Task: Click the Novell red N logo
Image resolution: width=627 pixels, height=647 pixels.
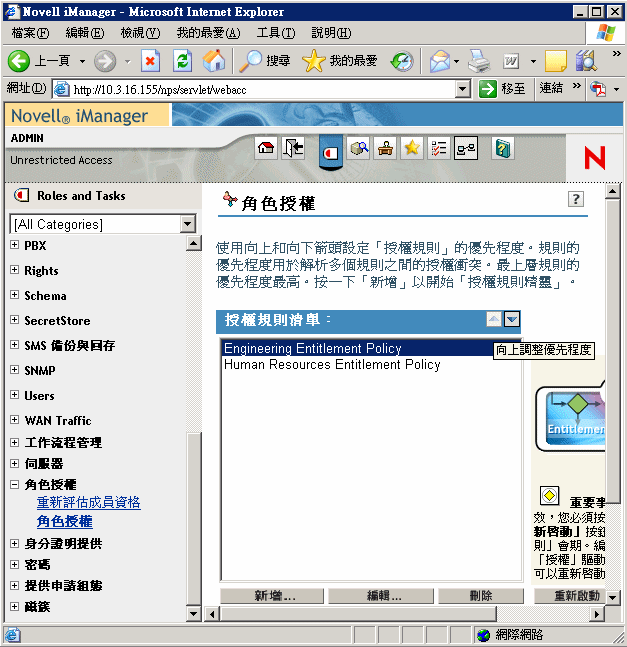Action: [594, 158]
